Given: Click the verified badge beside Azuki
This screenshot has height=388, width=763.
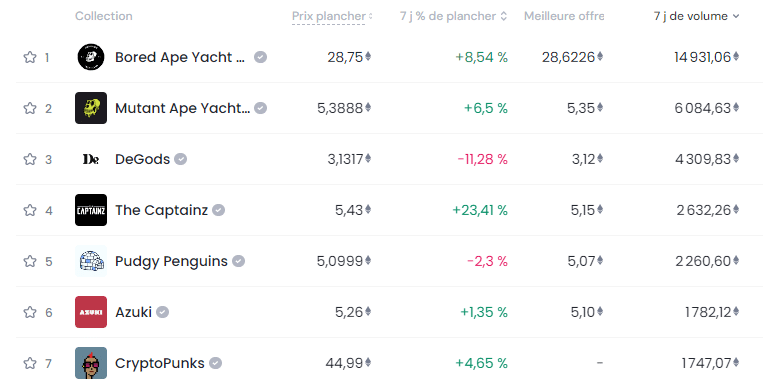Looking at the screenshot, I should coord(163,312).
